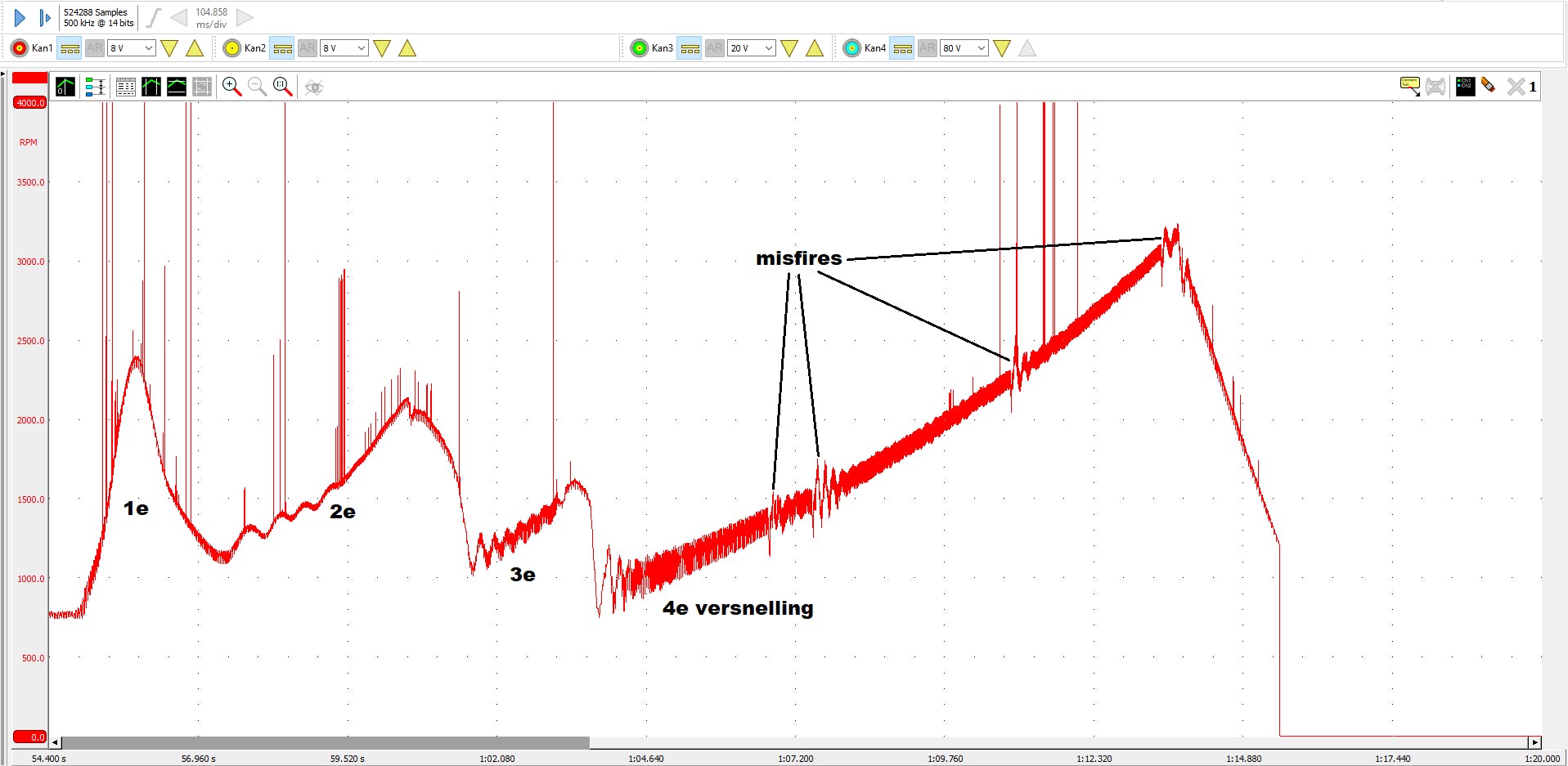The image size is (1568, 766).
Task: Toggle the Kan3 channel on/off
Action: (x=639, y=48)
